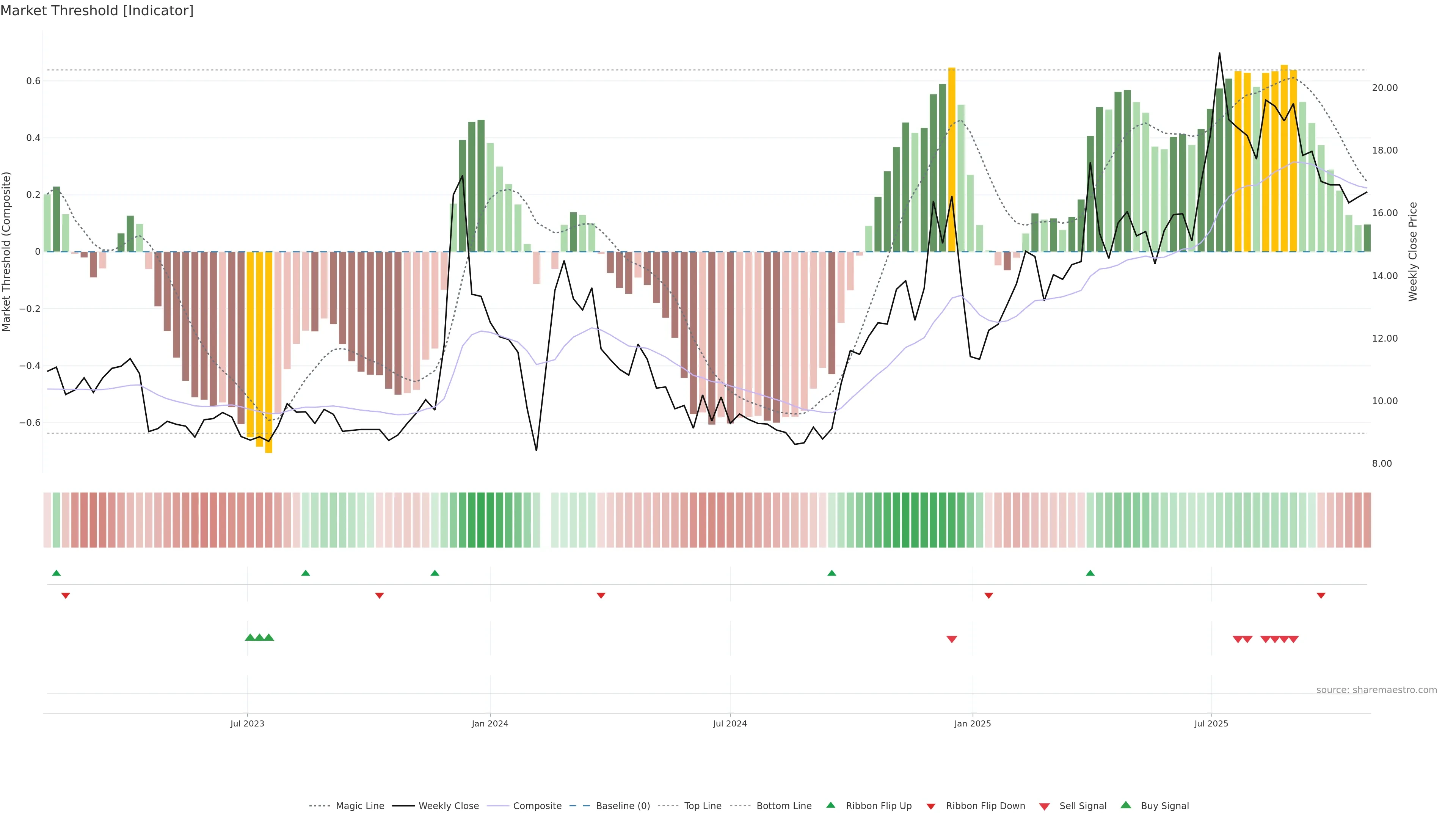Click the Buy Signal legend icon
The height and width of the screenshot is (819, 1456).
[1125, 805]
